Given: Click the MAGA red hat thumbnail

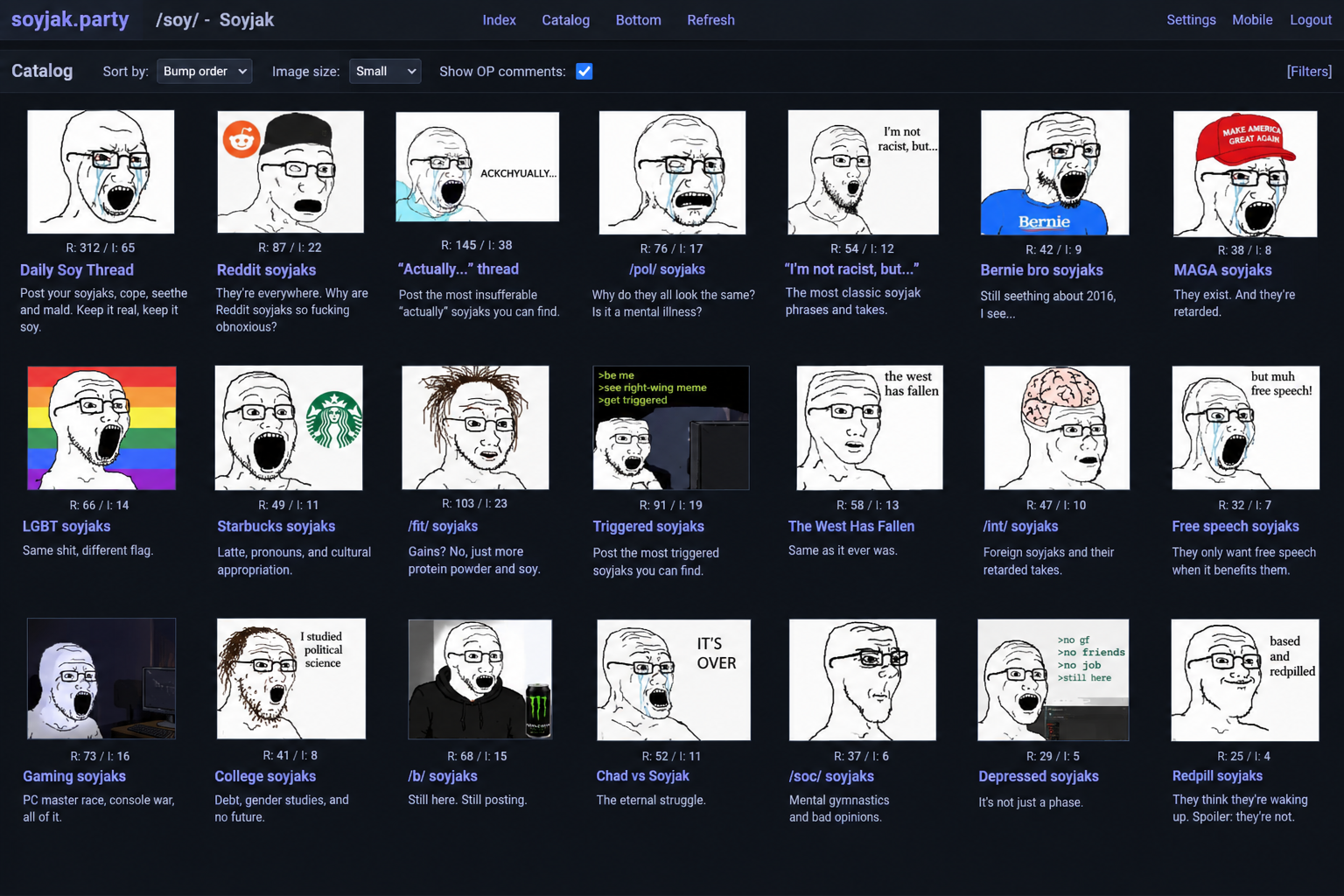Looking at the screenshot, I should point(1245,173).
